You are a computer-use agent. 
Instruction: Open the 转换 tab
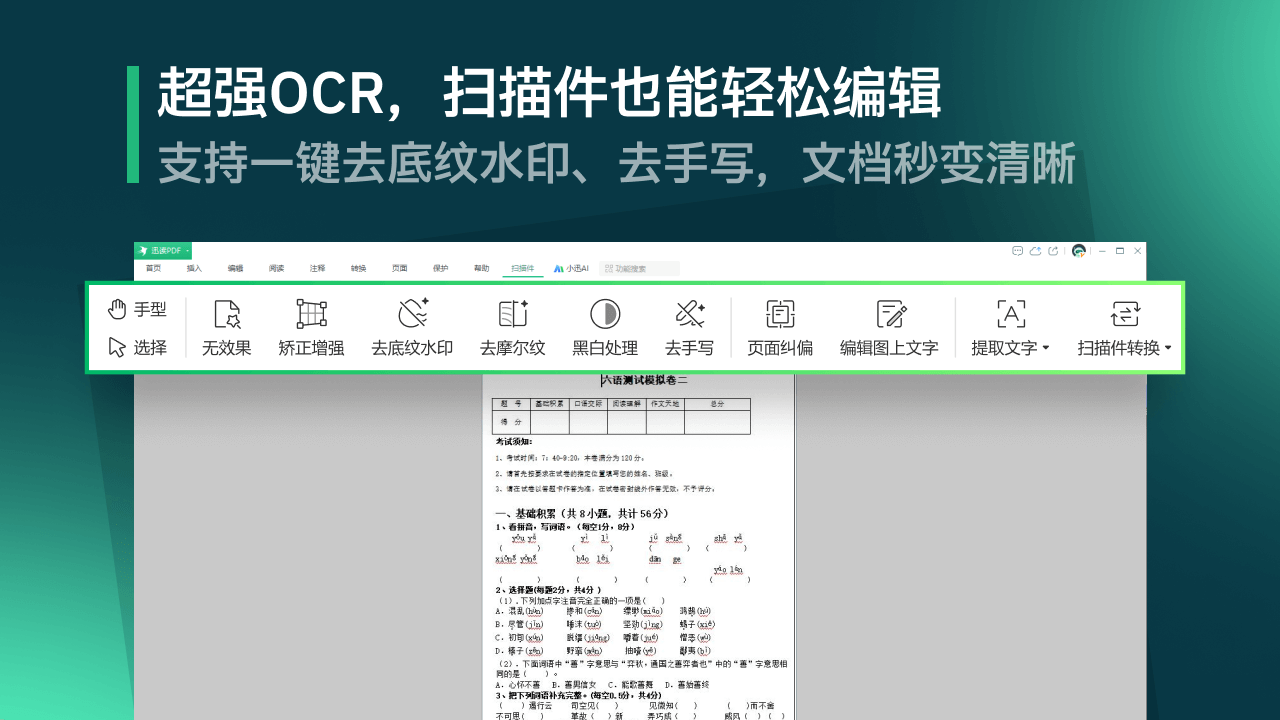358,268
